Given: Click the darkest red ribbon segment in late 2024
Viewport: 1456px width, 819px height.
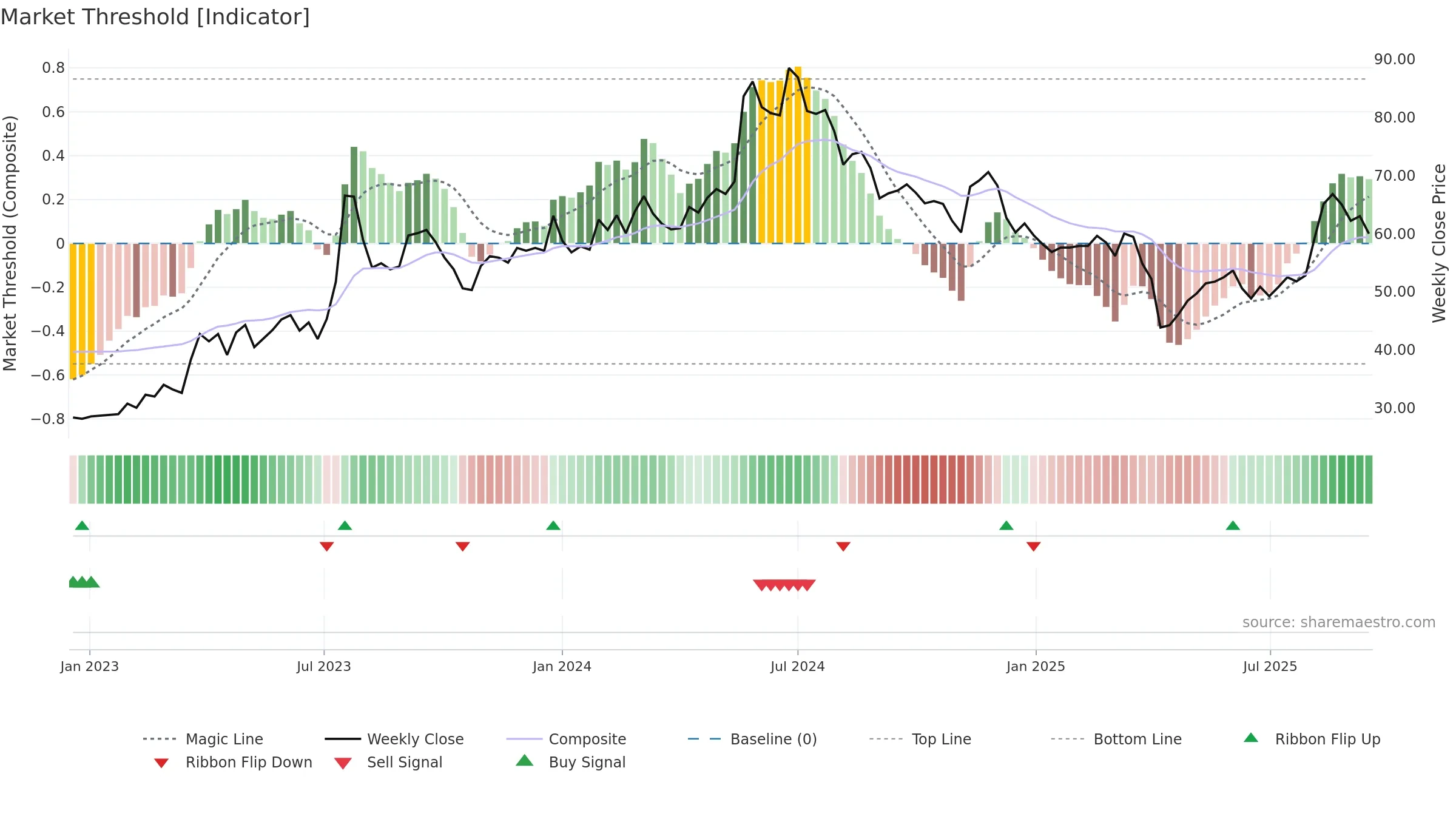Looking at the screenshot, I should click(x=934, y=479).
